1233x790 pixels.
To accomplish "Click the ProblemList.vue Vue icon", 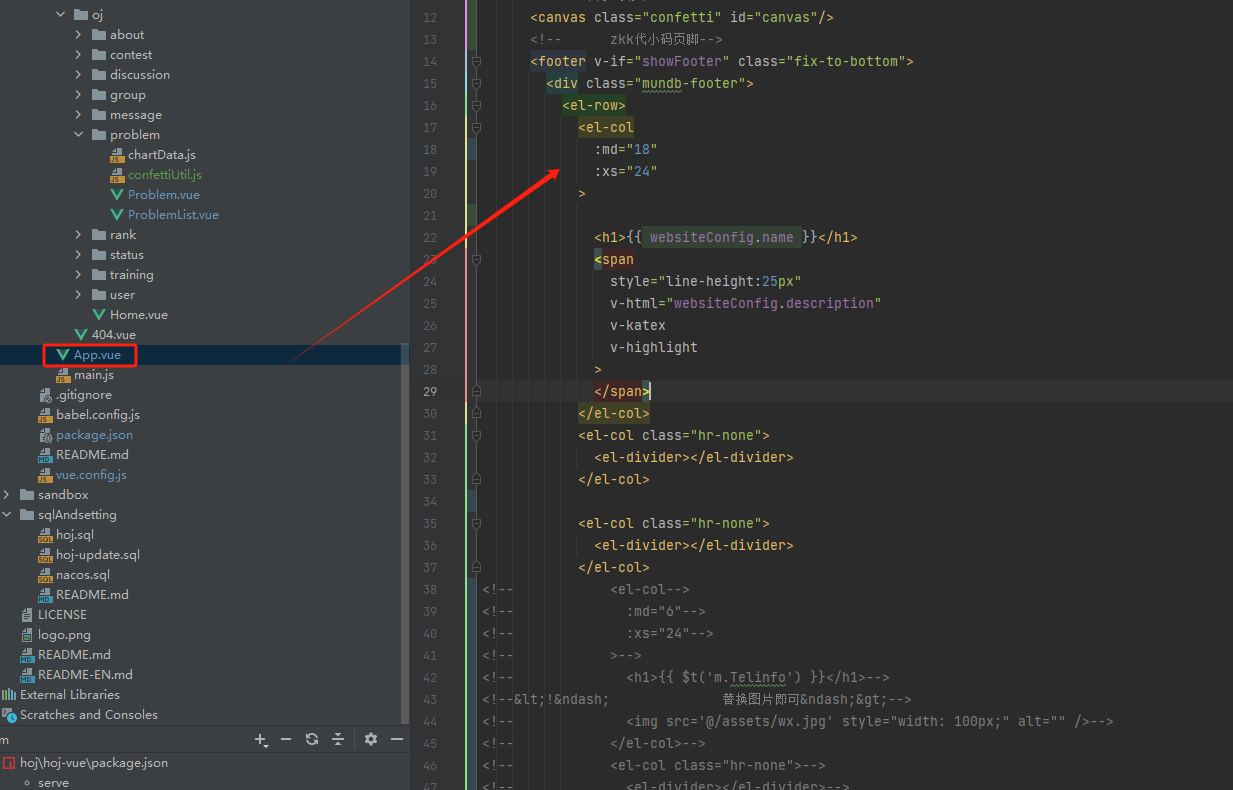I will click(117, 215).
